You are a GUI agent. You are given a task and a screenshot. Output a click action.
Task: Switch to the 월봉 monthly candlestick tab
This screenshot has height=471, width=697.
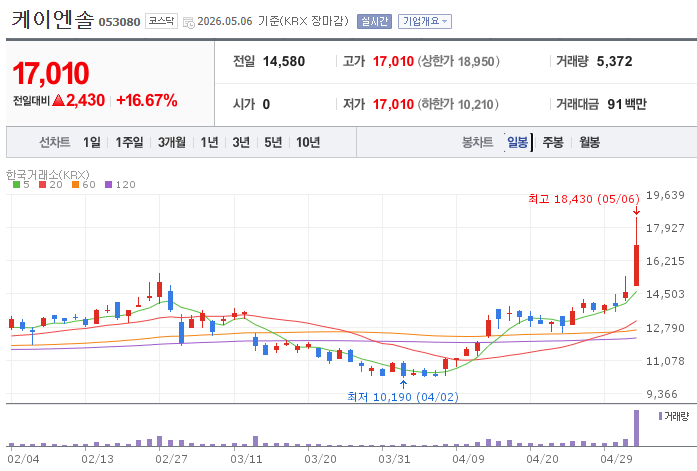click(x=589, y=142)
